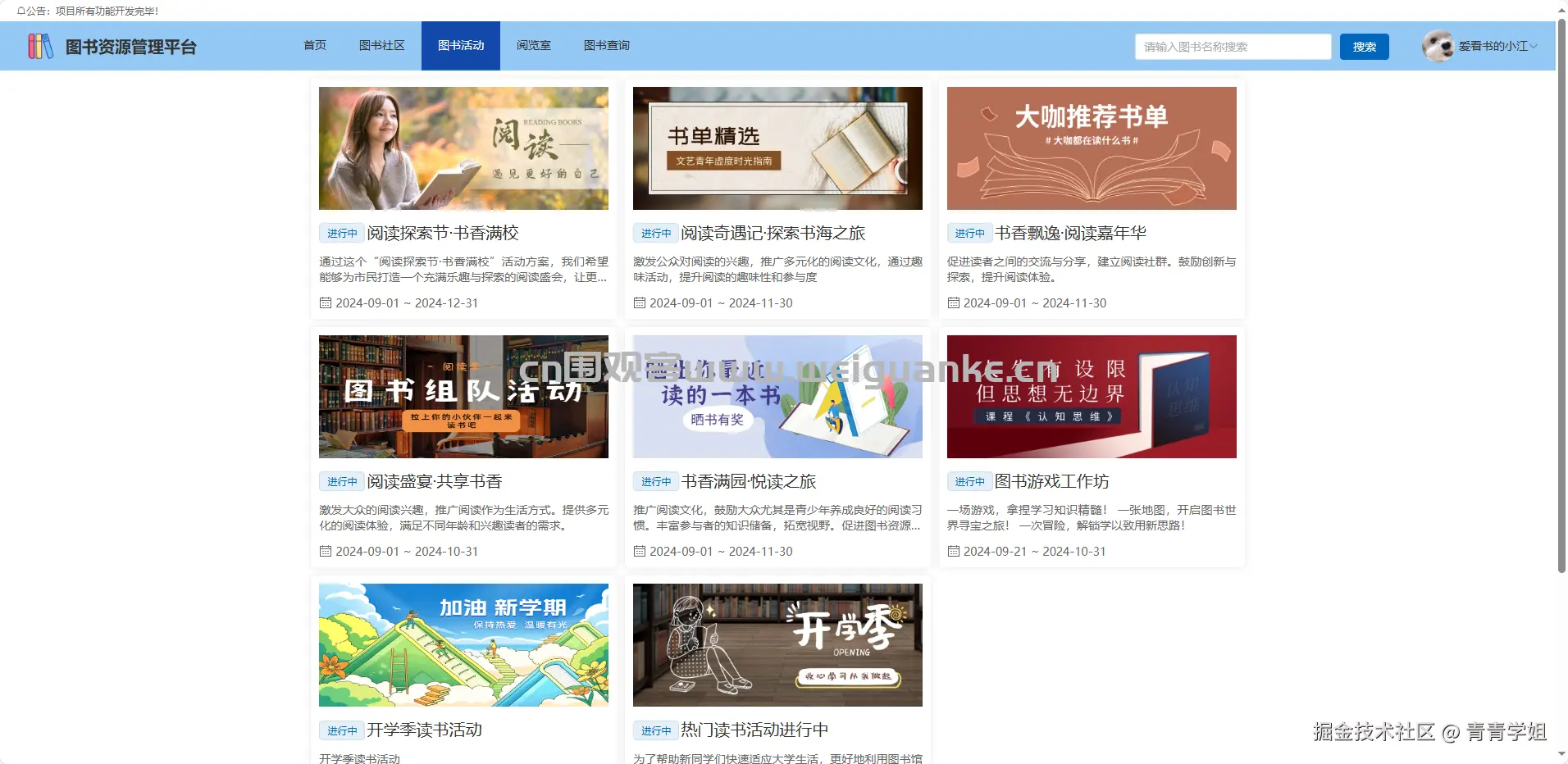Open the 开学季 banner image
The image size is (1568, 764).
tap(777, 645)
